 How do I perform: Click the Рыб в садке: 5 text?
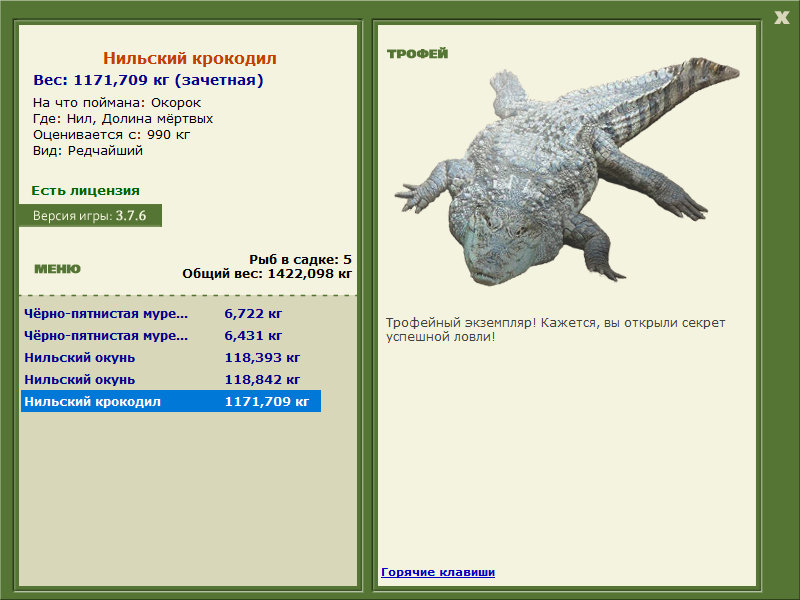(x=301, y=260)
